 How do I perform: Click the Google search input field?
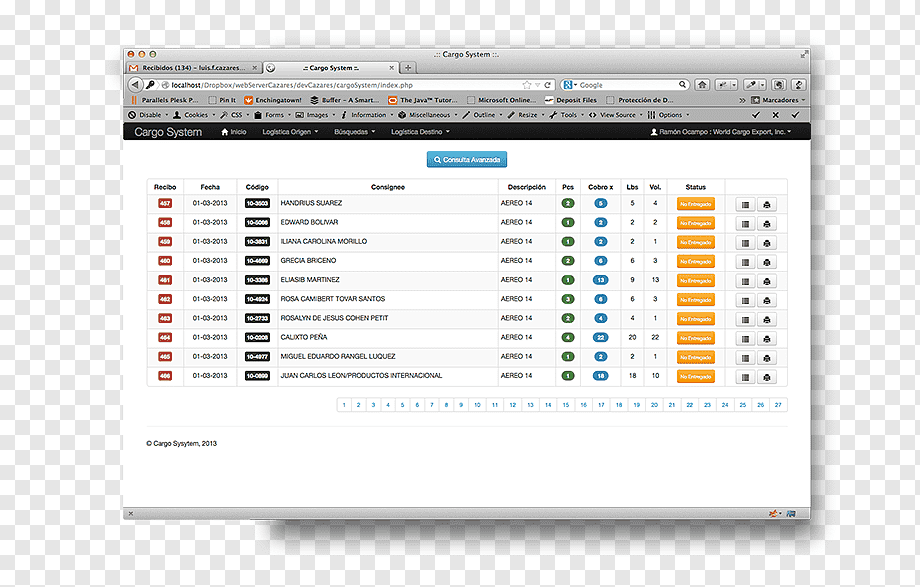click(627, 85)
